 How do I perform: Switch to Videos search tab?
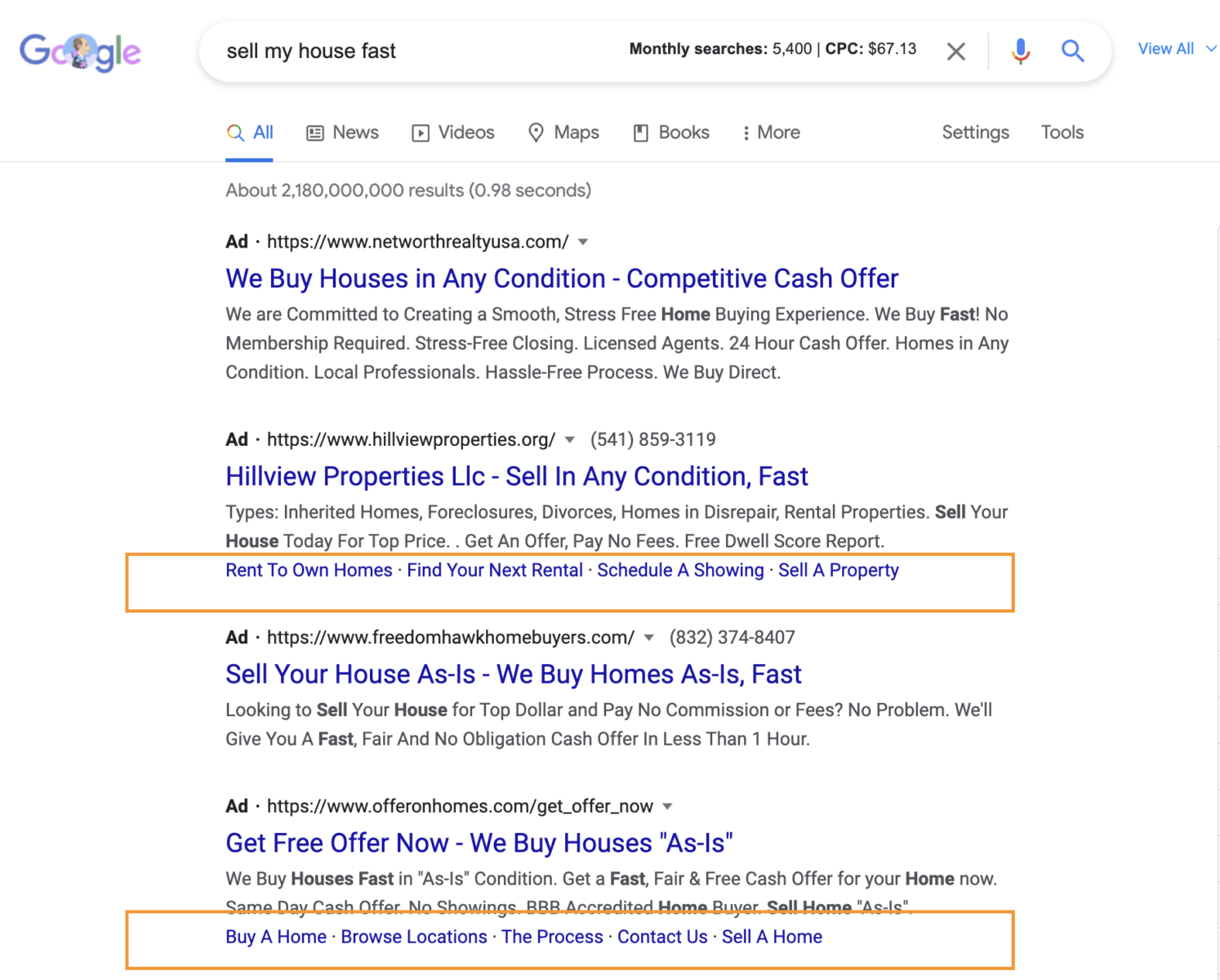click(x=453, y=132)
